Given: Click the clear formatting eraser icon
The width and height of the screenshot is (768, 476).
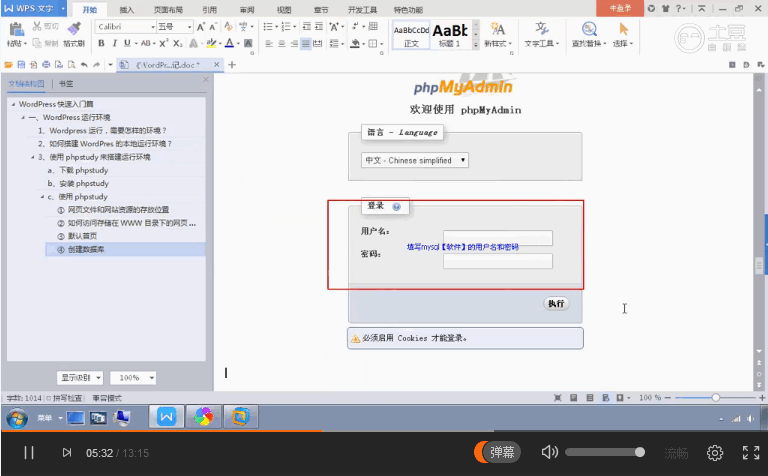Looking at the screenshot, I should 228,26.
